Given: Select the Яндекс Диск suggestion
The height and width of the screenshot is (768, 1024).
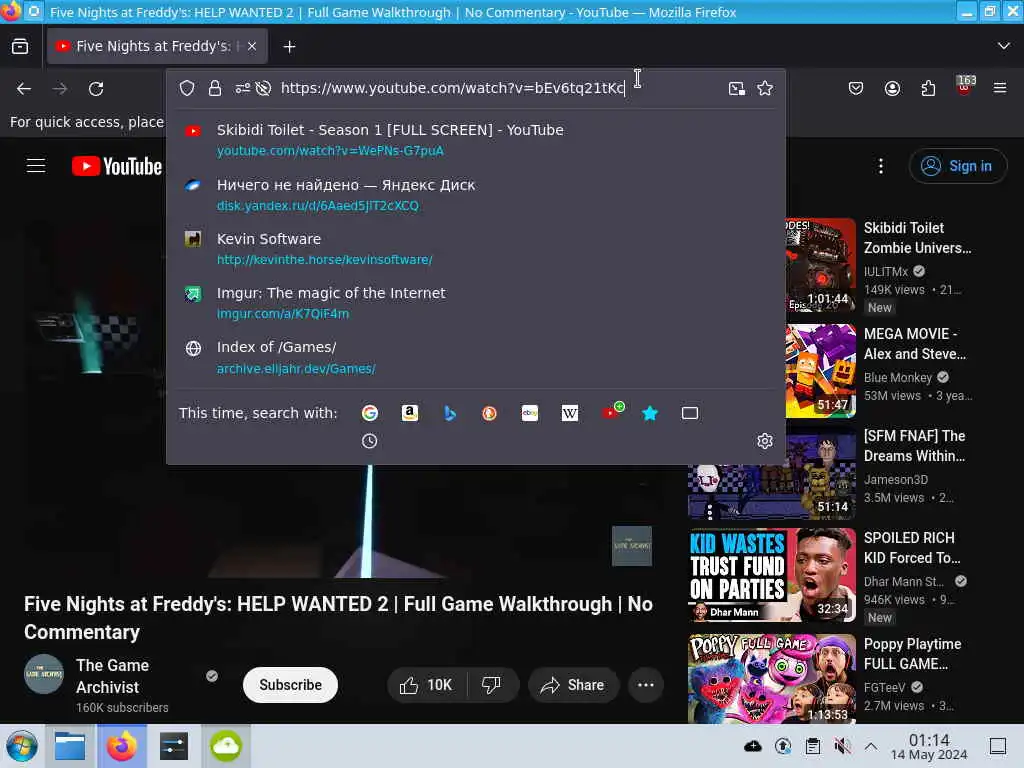Looking at the screenshot, I should 475,195.
